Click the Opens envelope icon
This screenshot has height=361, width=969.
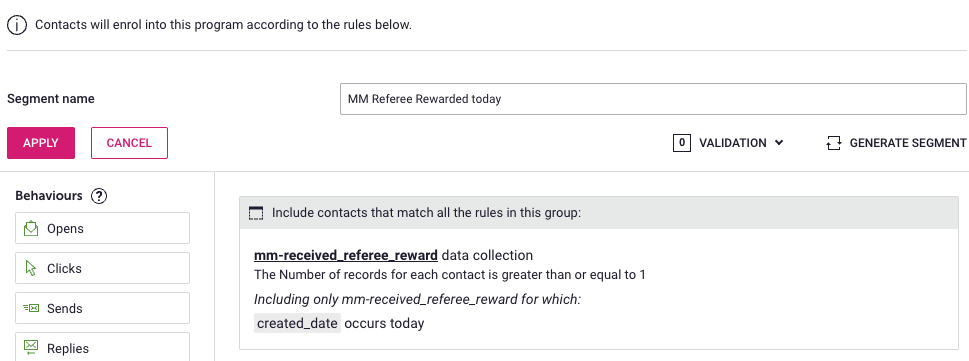[x=31, y=229]
